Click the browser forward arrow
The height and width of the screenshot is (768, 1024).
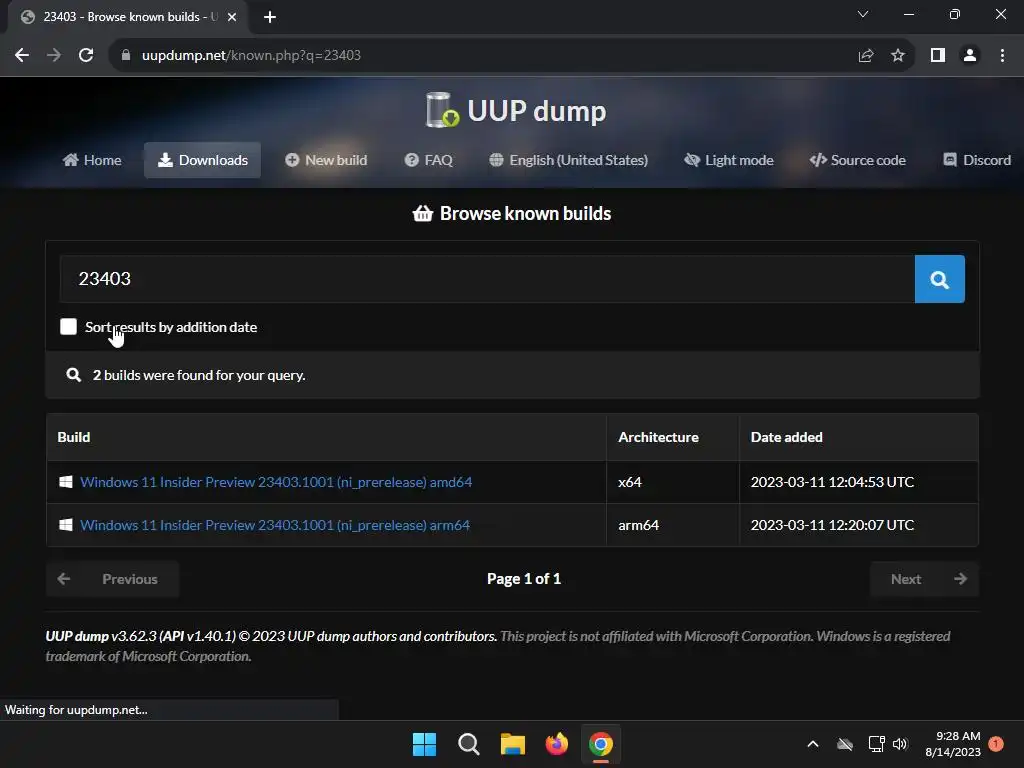[x=54, y=55]
